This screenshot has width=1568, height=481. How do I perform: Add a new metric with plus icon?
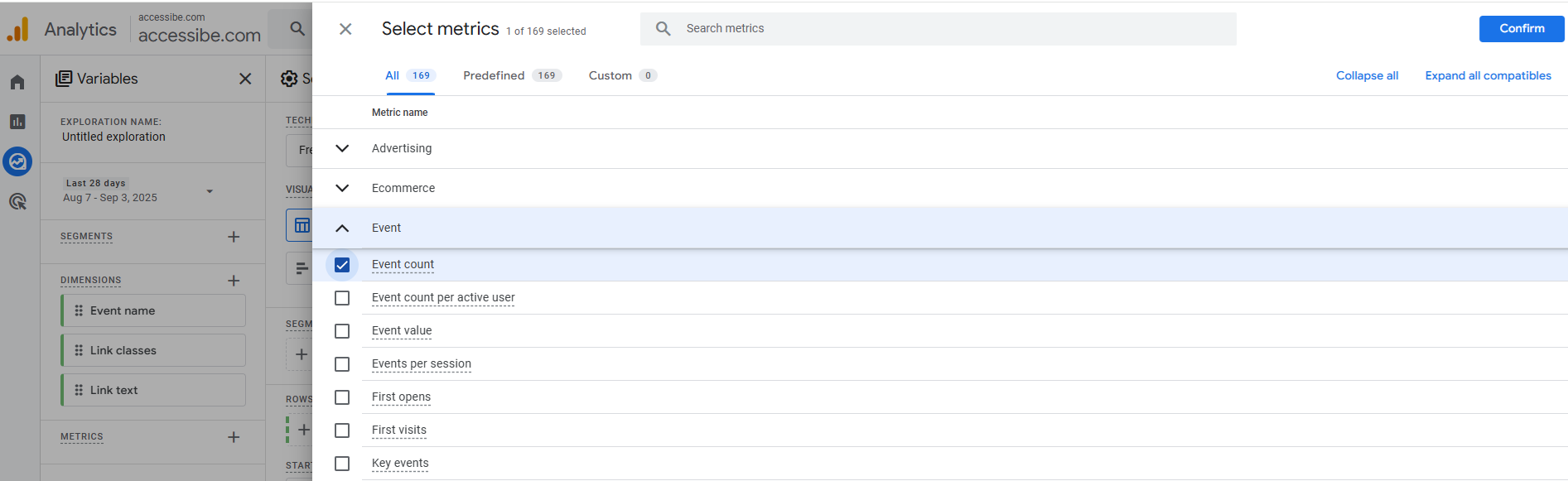(234, 437)
